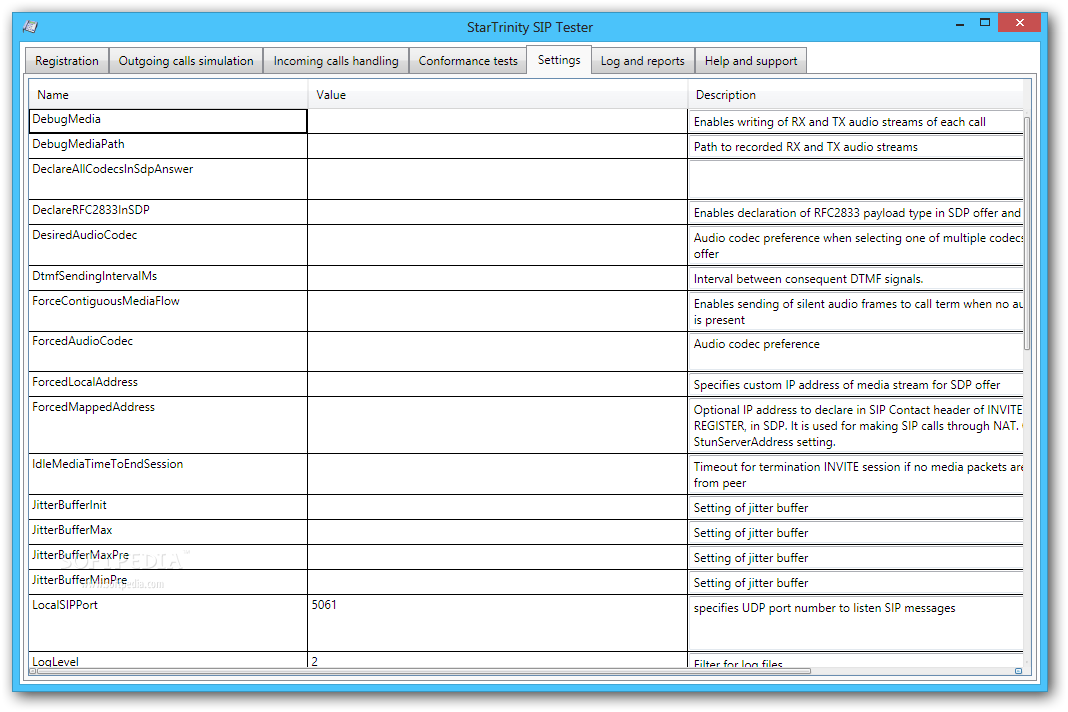Viewport: 1068px width, 712px height.
Task: Select JitterBufferMinPre row name
Action: coord(168,582)
